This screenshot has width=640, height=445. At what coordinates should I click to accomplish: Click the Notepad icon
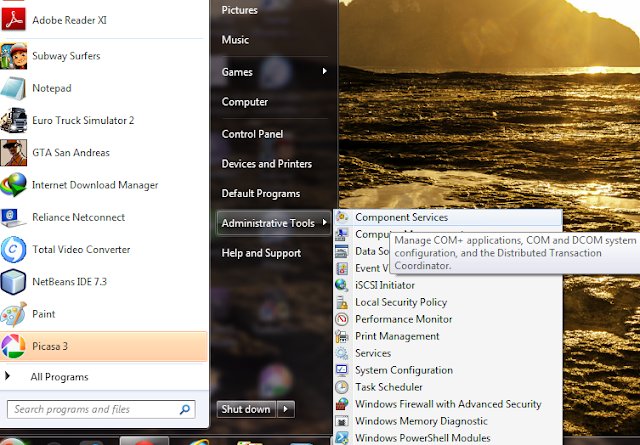tap(13, 88)
